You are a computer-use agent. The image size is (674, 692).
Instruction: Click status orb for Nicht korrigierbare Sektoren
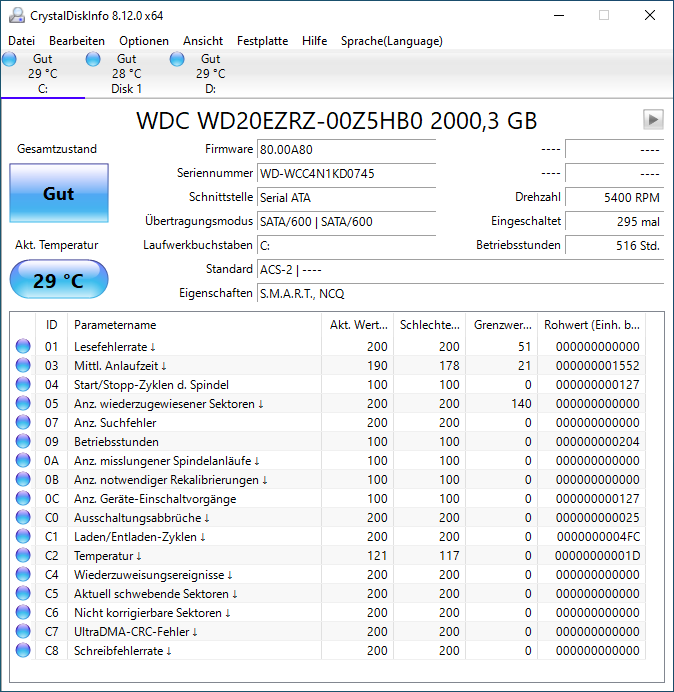pos(23,612)
